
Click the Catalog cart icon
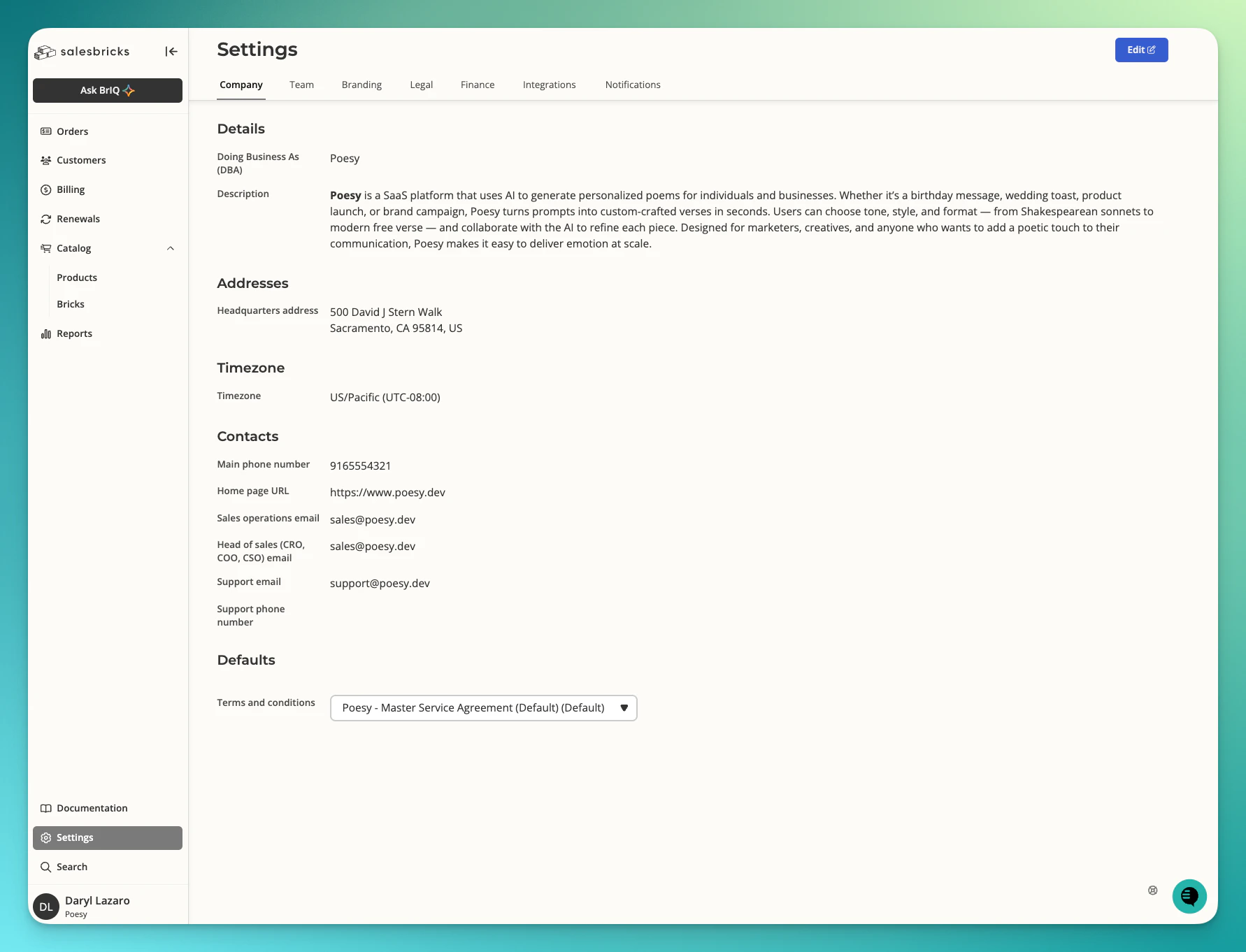tap(46, 248)
